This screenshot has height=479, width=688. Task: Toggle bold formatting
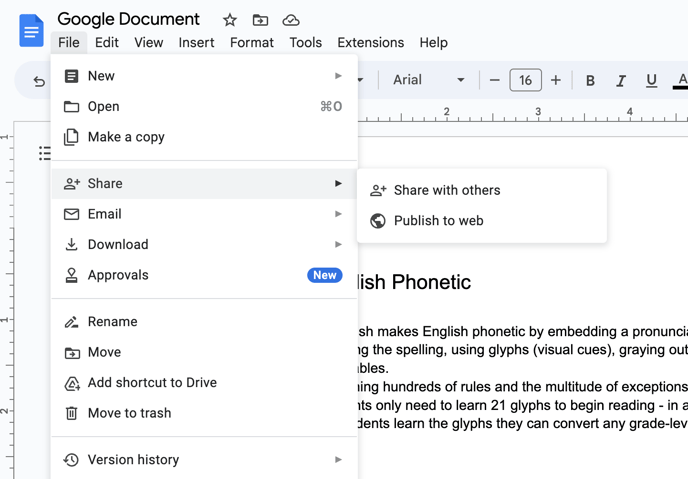(x=591, y=80)
